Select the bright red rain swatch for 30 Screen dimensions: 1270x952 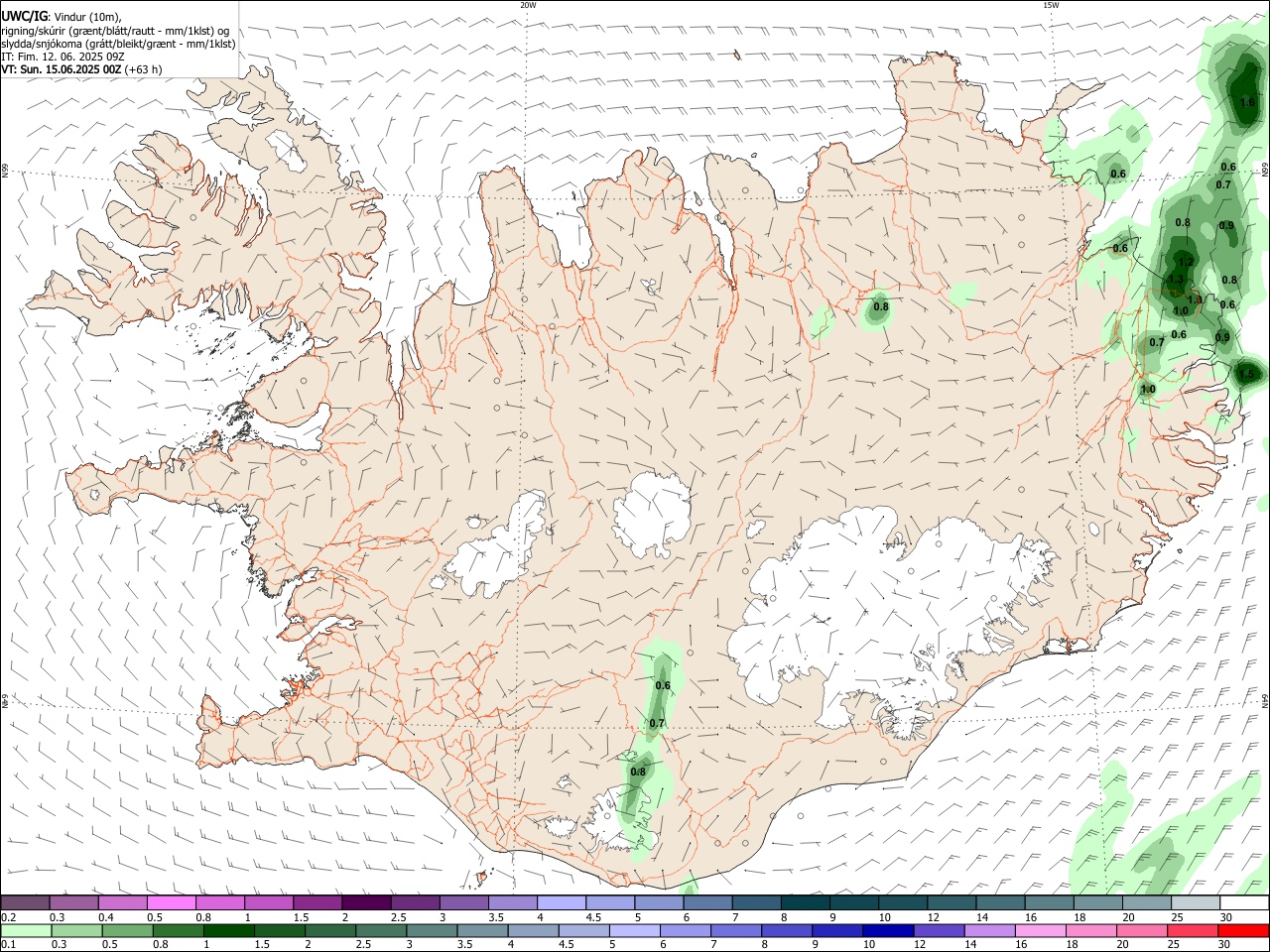(x=1243, y=931)
